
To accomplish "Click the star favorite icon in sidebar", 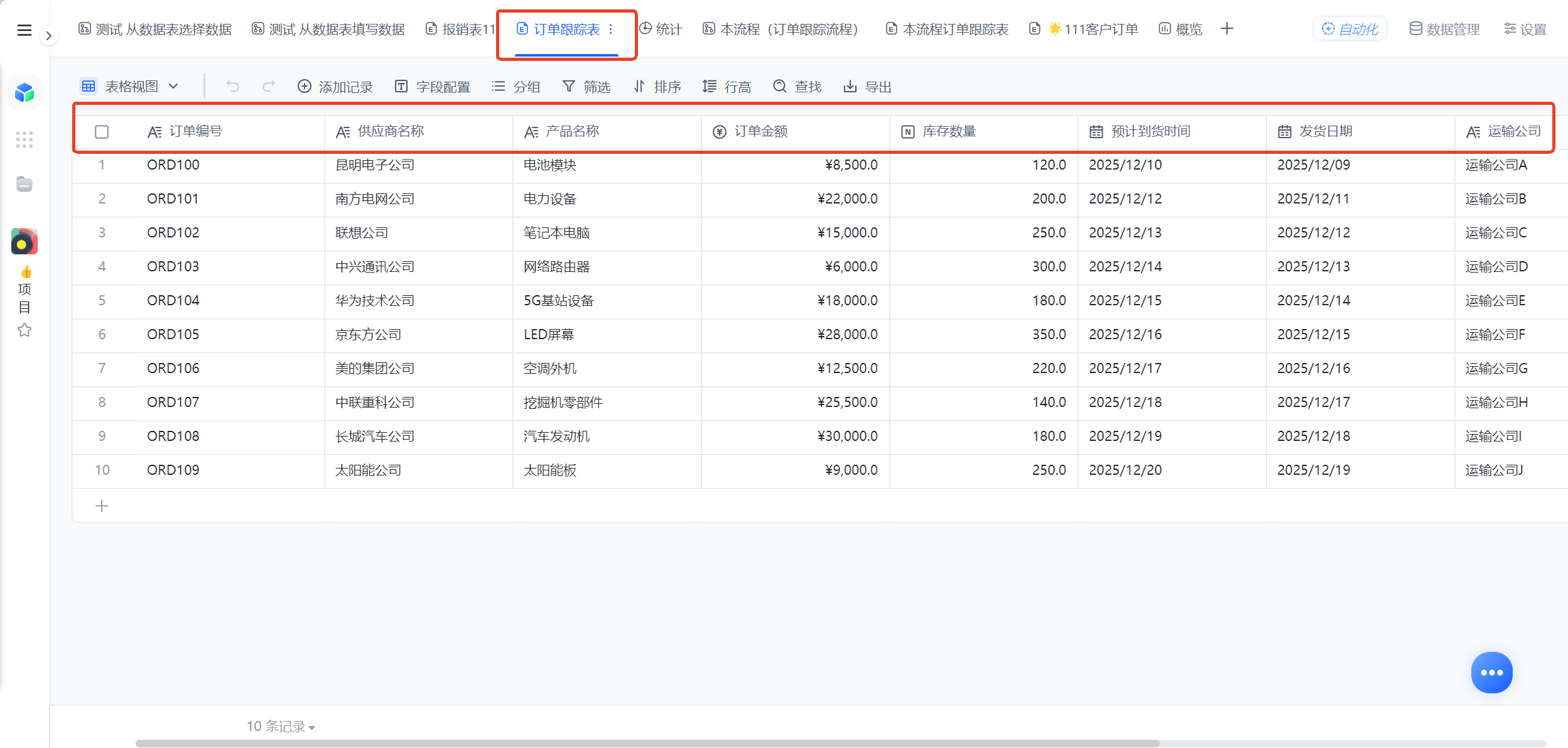I will click(x=24, y=330).
